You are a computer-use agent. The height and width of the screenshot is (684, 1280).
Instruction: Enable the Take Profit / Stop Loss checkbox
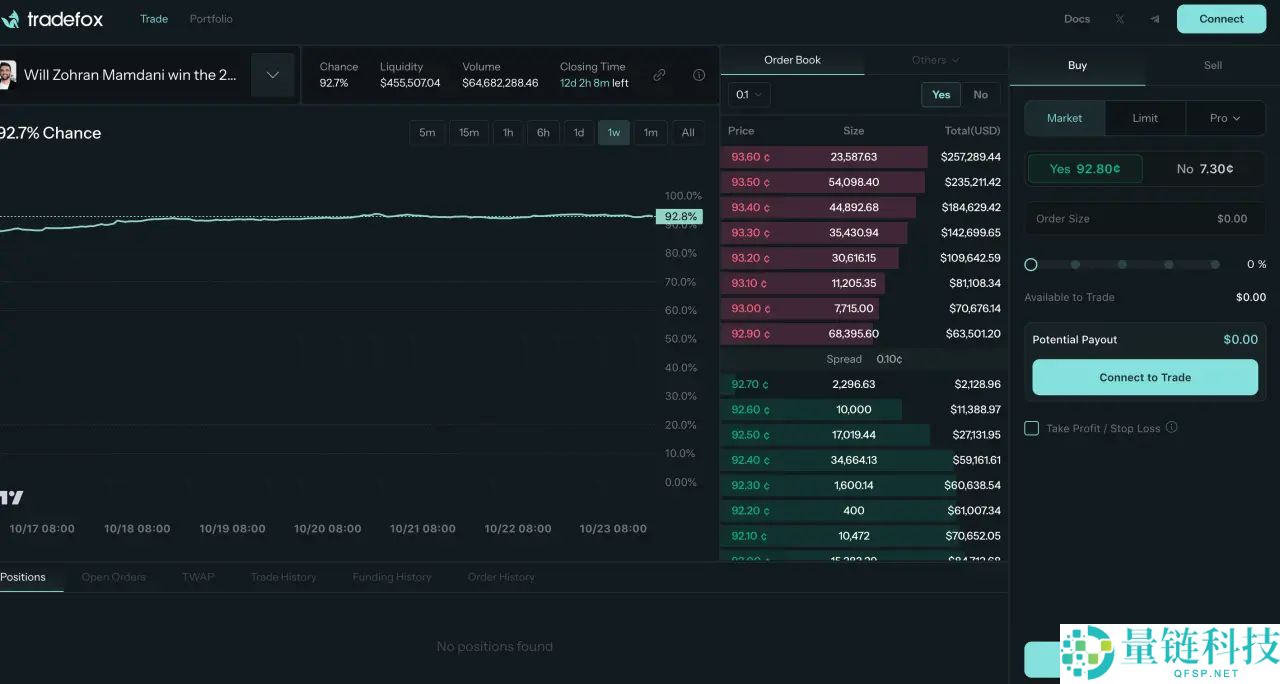click(1031, 428)
